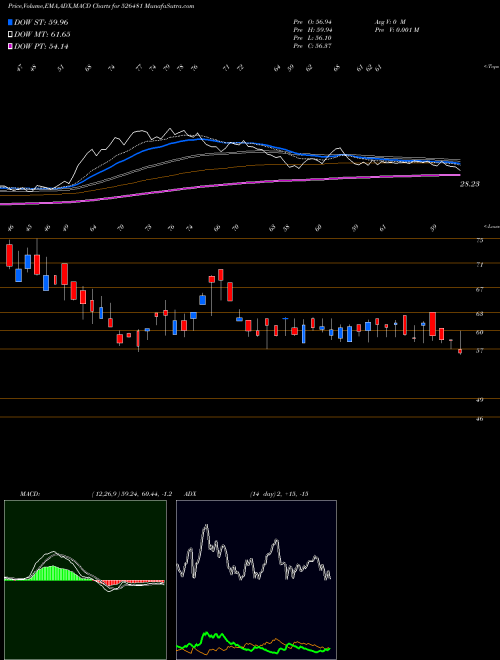Click the 'Pre V: 0.001 M' volume text
Screen dimensions: 500x660
pos(396,30)
